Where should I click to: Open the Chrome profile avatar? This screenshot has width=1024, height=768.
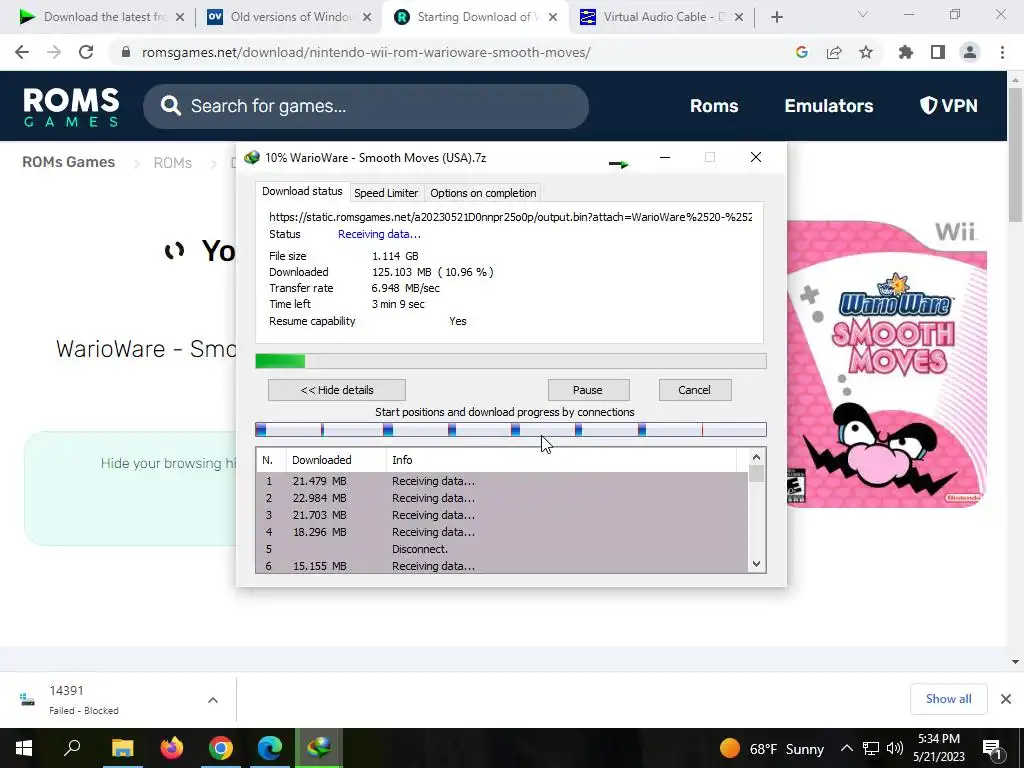click(970, 52)
